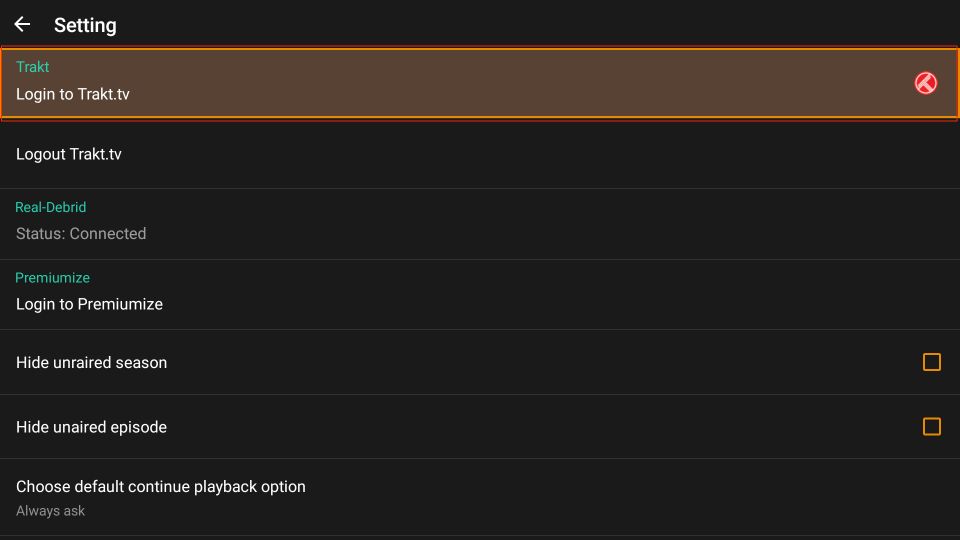
Task: Click the green Trakt section header
Action: click(32, 67)
